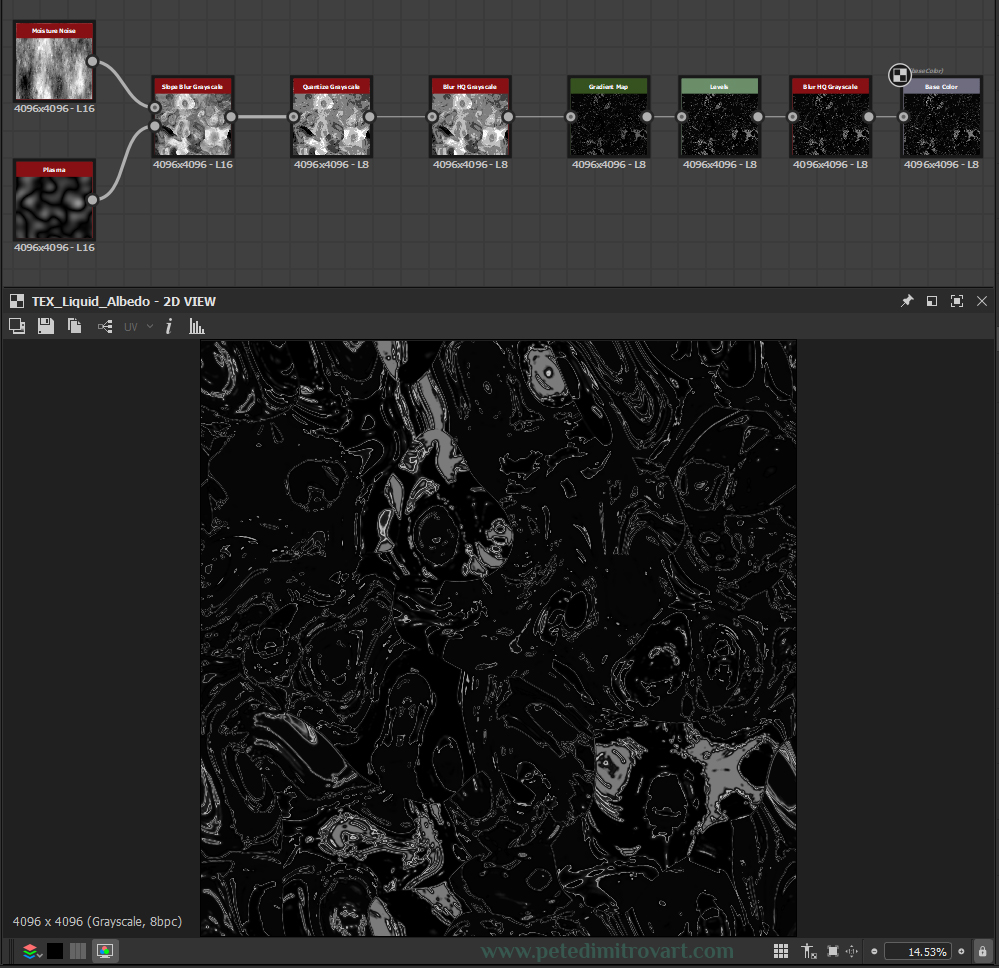999x968 pixels.
Task: Click the 2D view window-switch icon
Action: 17,326
